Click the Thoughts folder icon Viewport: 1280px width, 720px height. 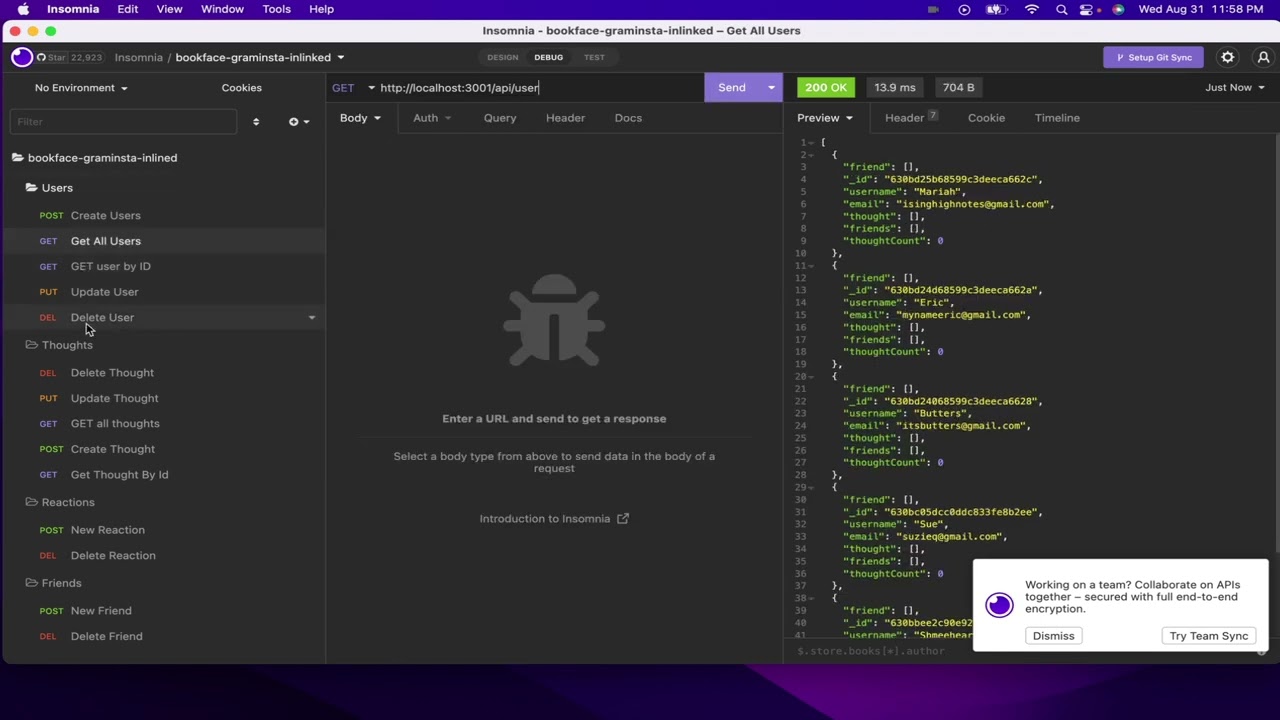(x=32, y=345)
